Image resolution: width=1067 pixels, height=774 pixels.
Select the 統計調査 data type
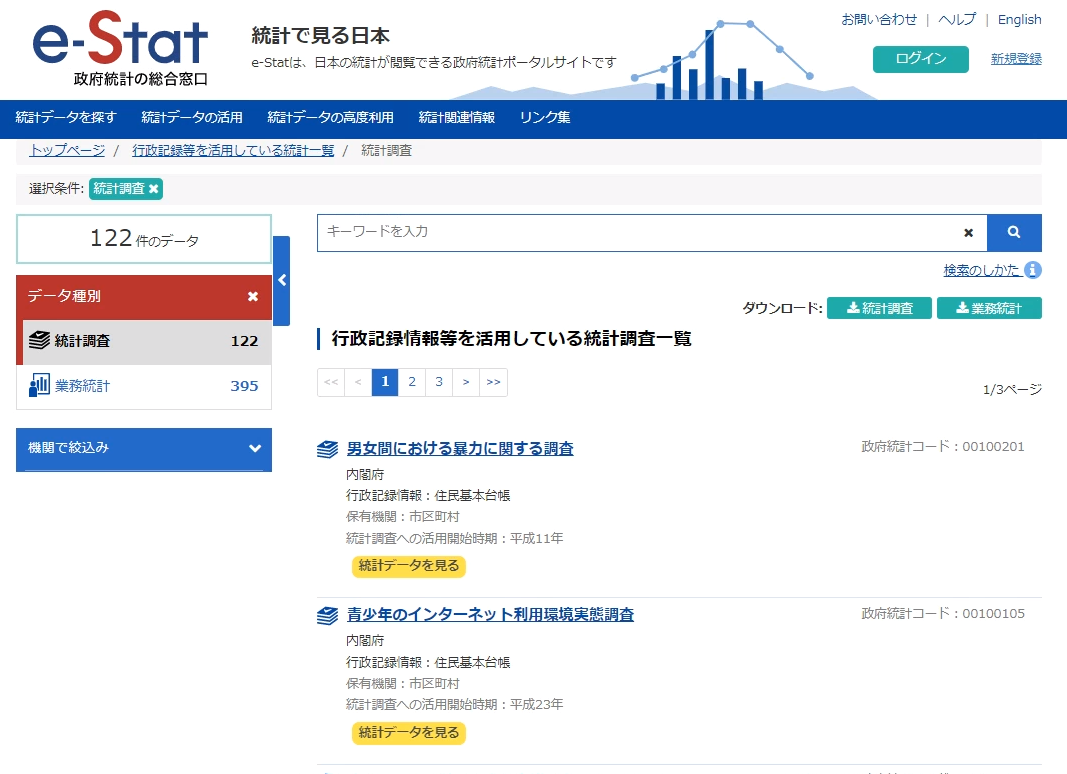83,341
